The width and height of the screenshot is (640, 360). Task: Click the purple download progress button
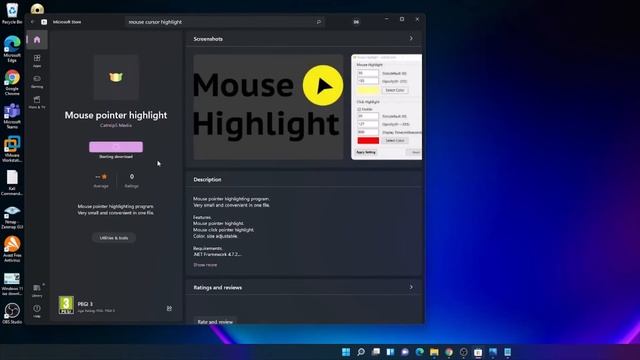(116, 147)
